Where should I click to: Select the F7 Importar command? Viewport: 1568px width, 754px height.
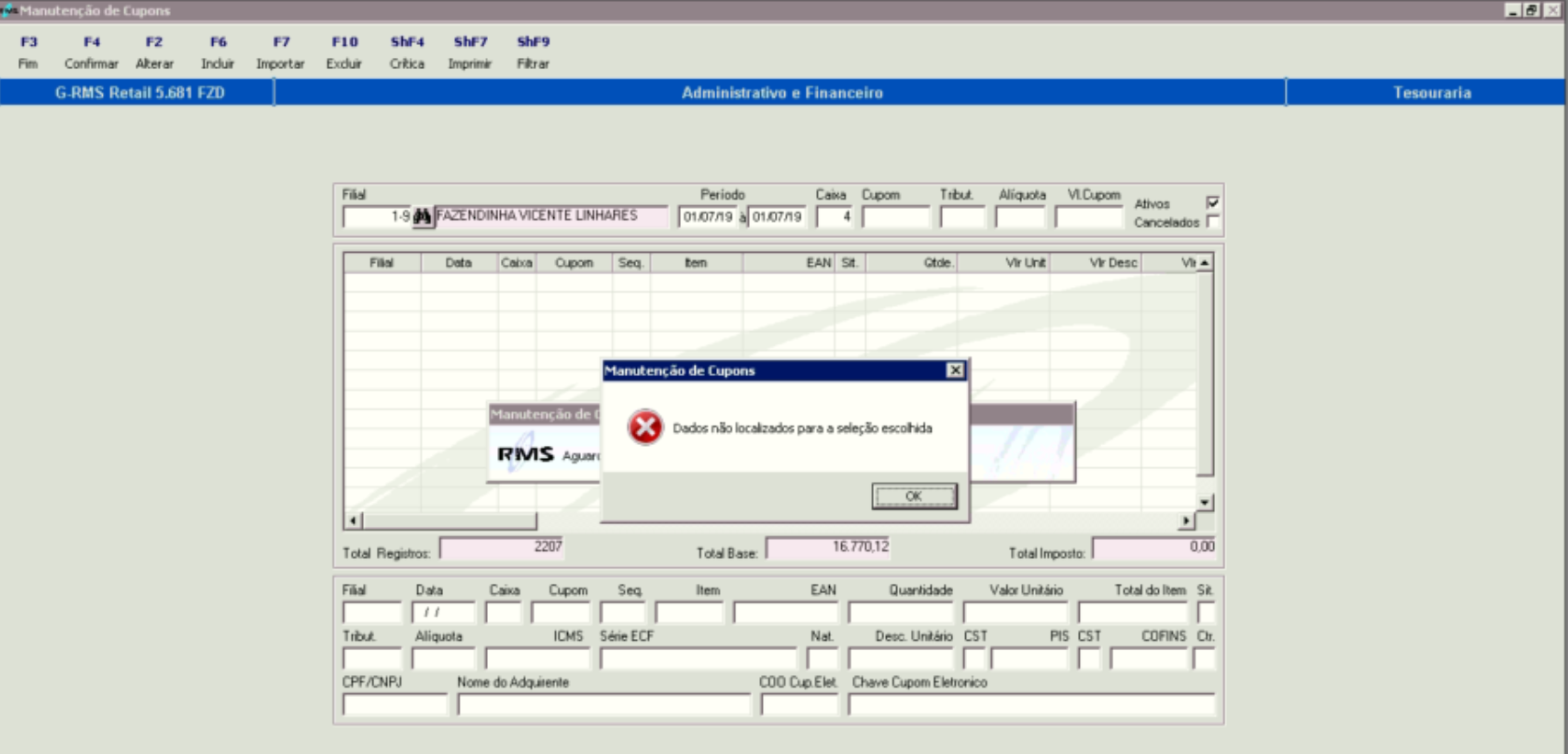(x=280, y=52)
